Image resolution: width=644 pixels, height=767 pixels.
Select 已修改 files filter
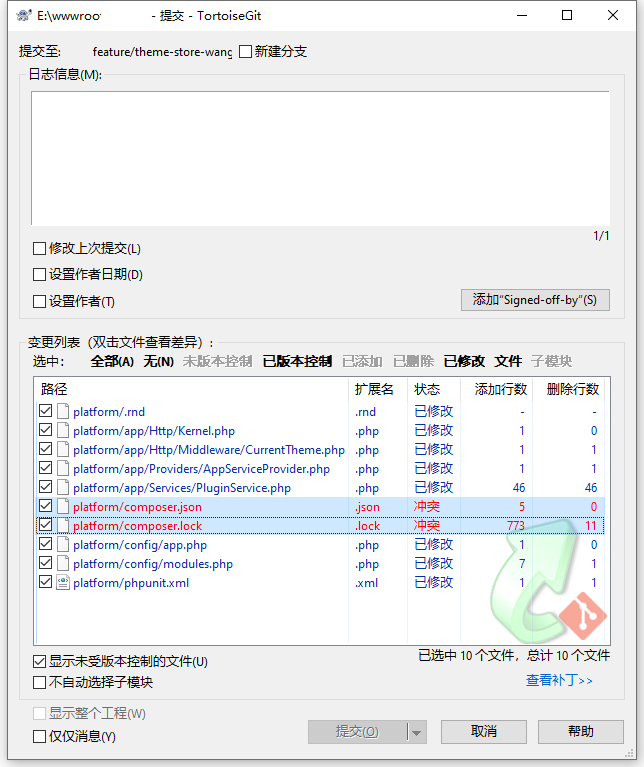[464, 361]
